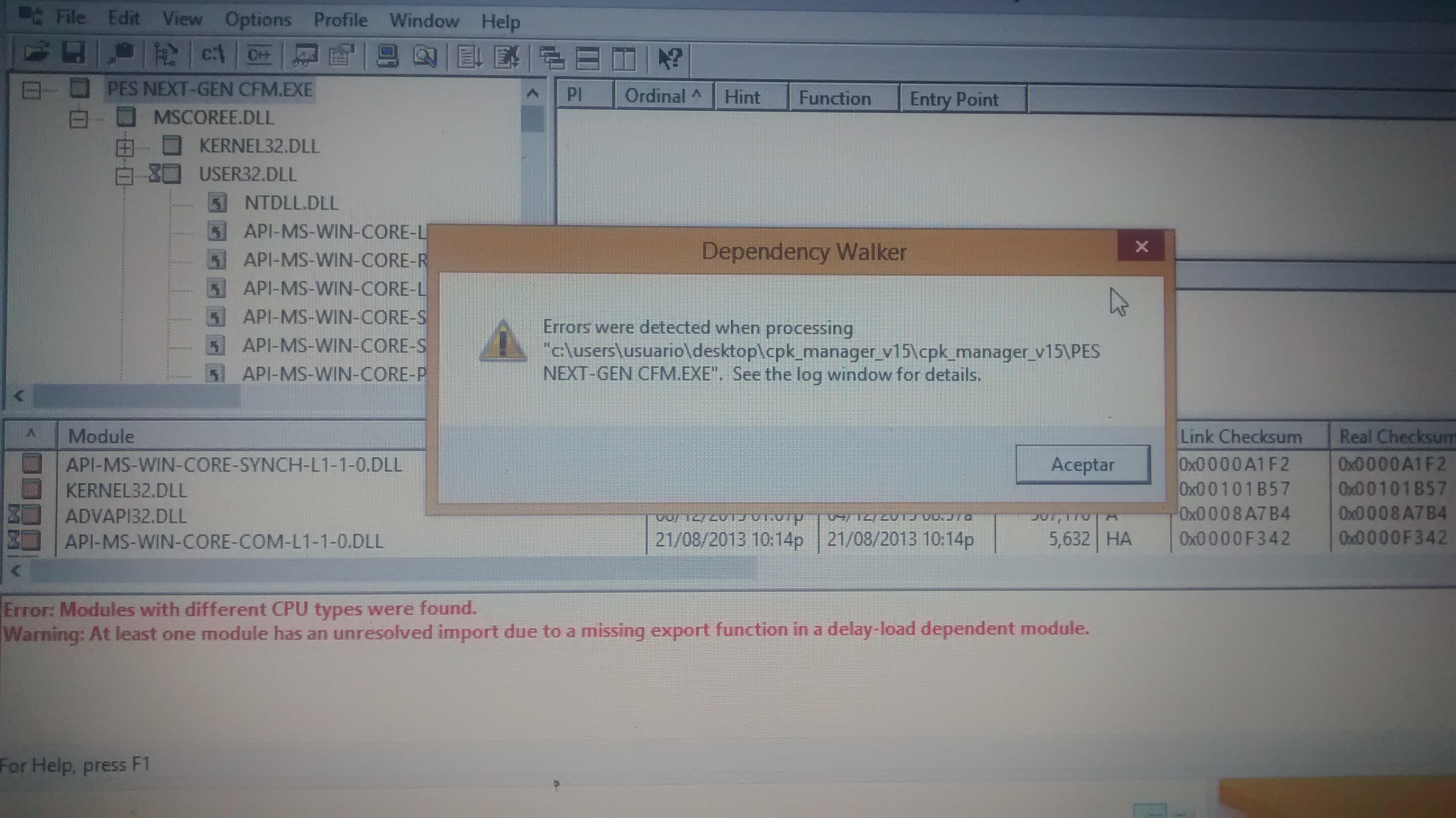
Task: Sort by the Entry Point column header
Action: (963, 99)
